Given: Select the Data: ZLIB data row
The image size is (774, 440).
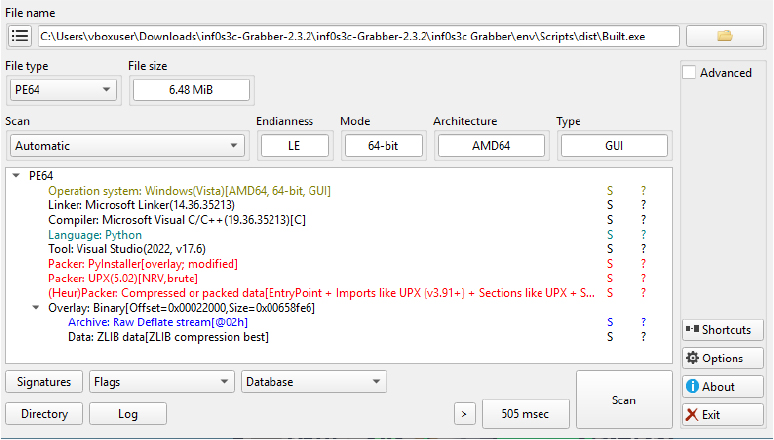Looking at the screenshot, I should pyautogui.click(x=168, y=337).
